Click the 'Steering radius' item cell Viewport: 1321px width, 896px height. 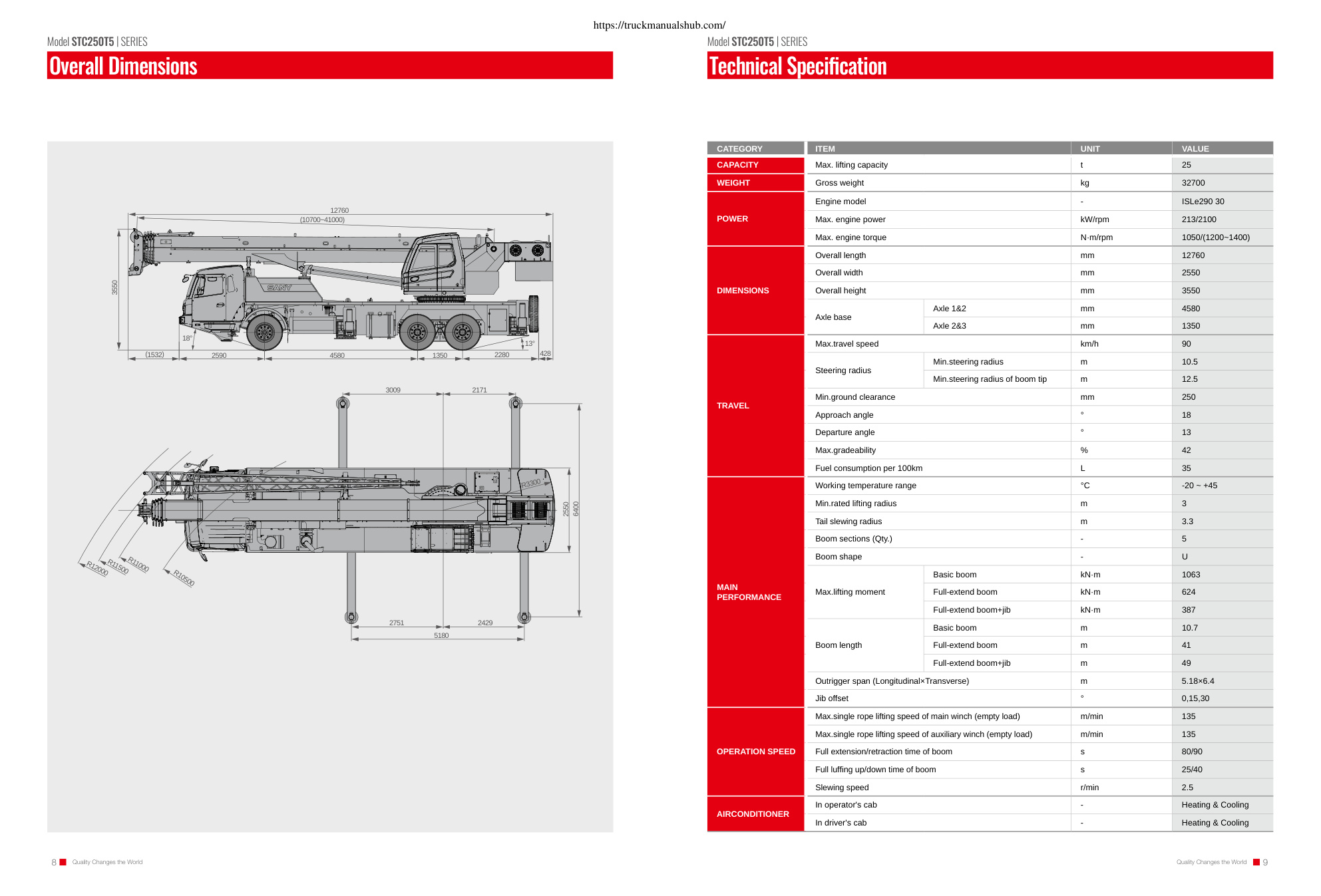point(865,371)
